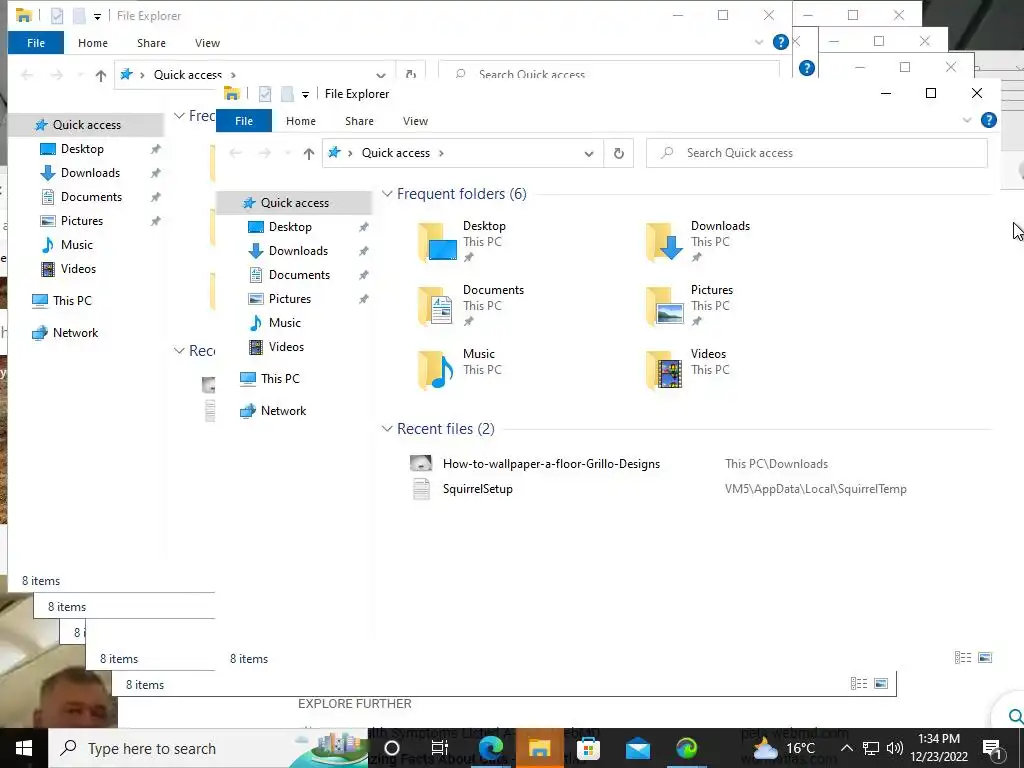Open Mail app from taskbar
This screenshot has height=768, width=1024.
(637, 748)
